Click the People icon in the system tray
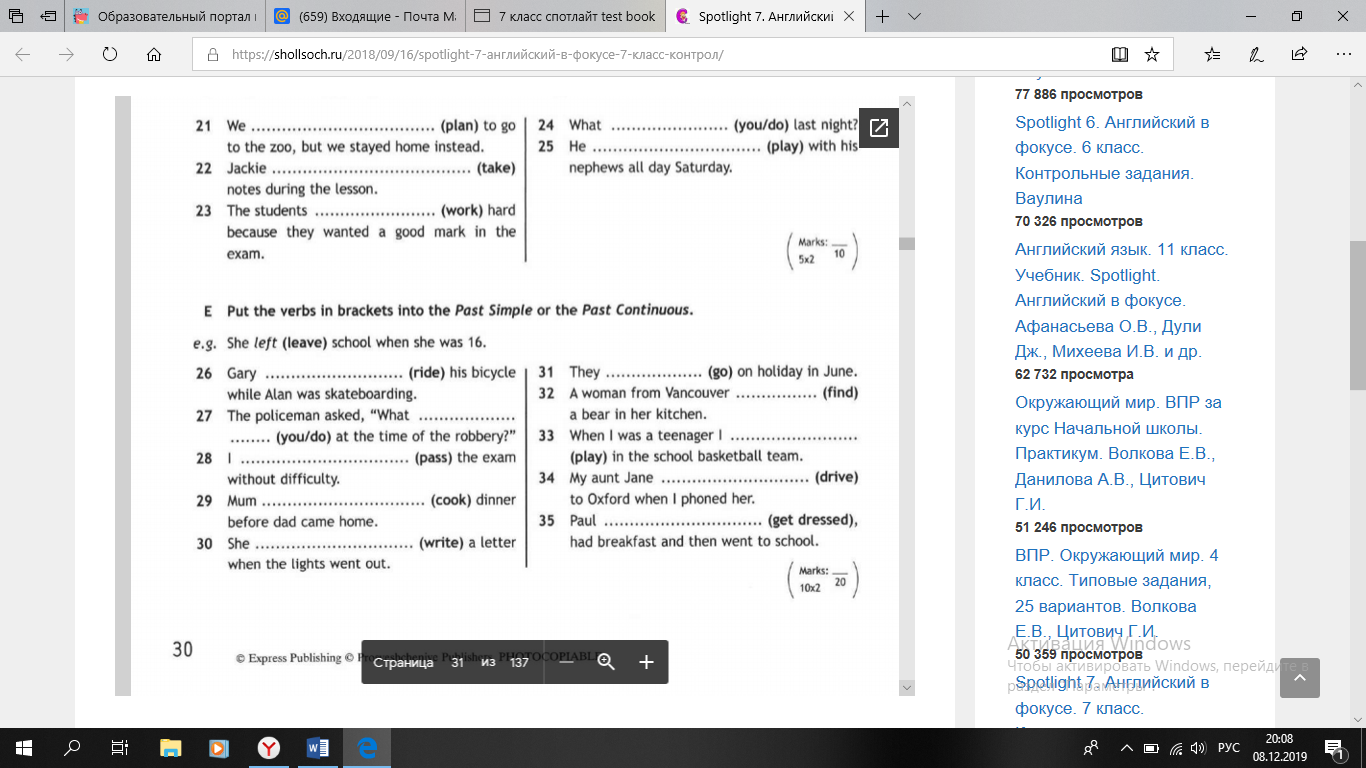Viewport: 1366px width, 768px height. [1092, 747]
